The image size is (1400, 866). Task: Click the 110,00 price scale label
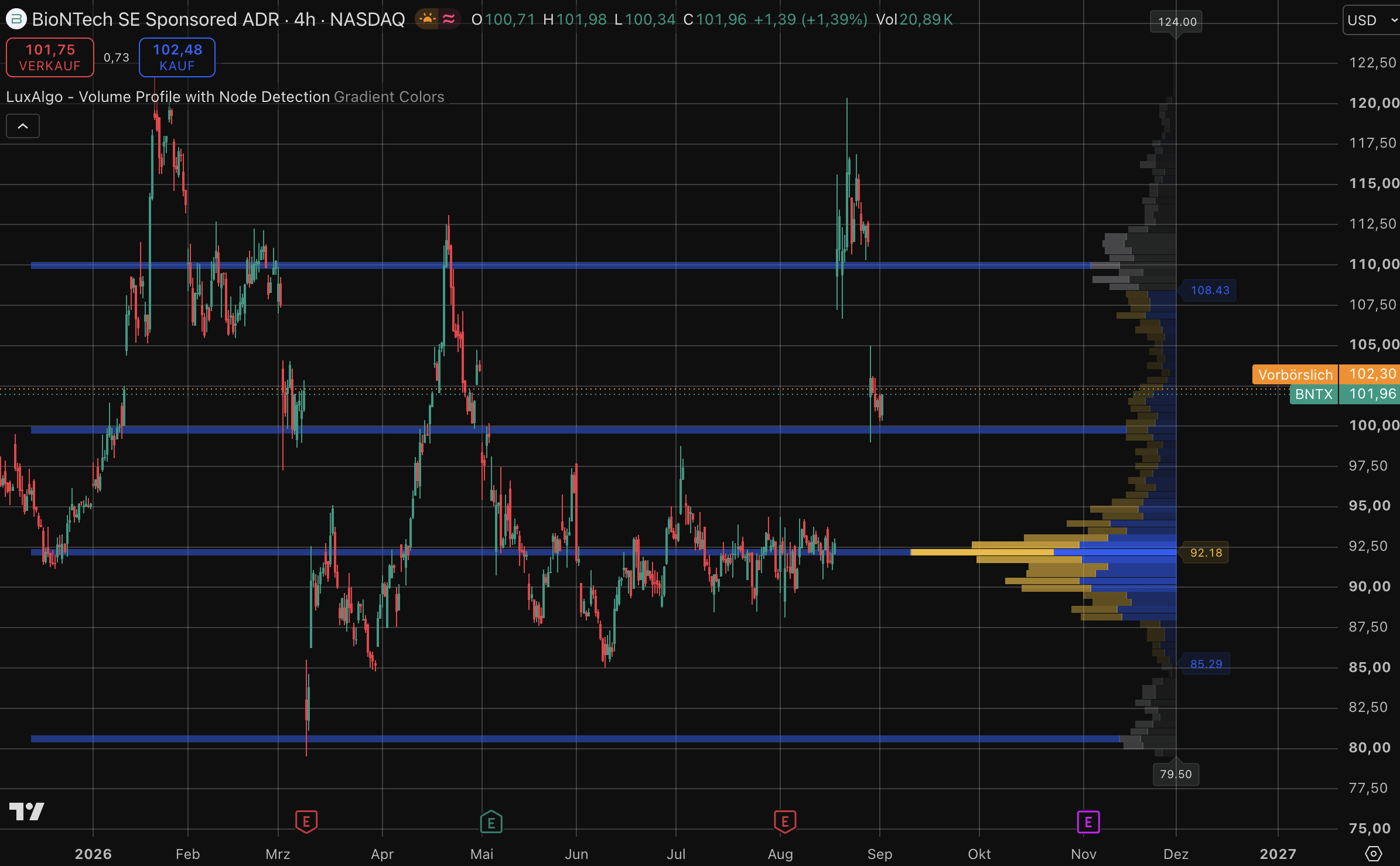[1373, 264]
